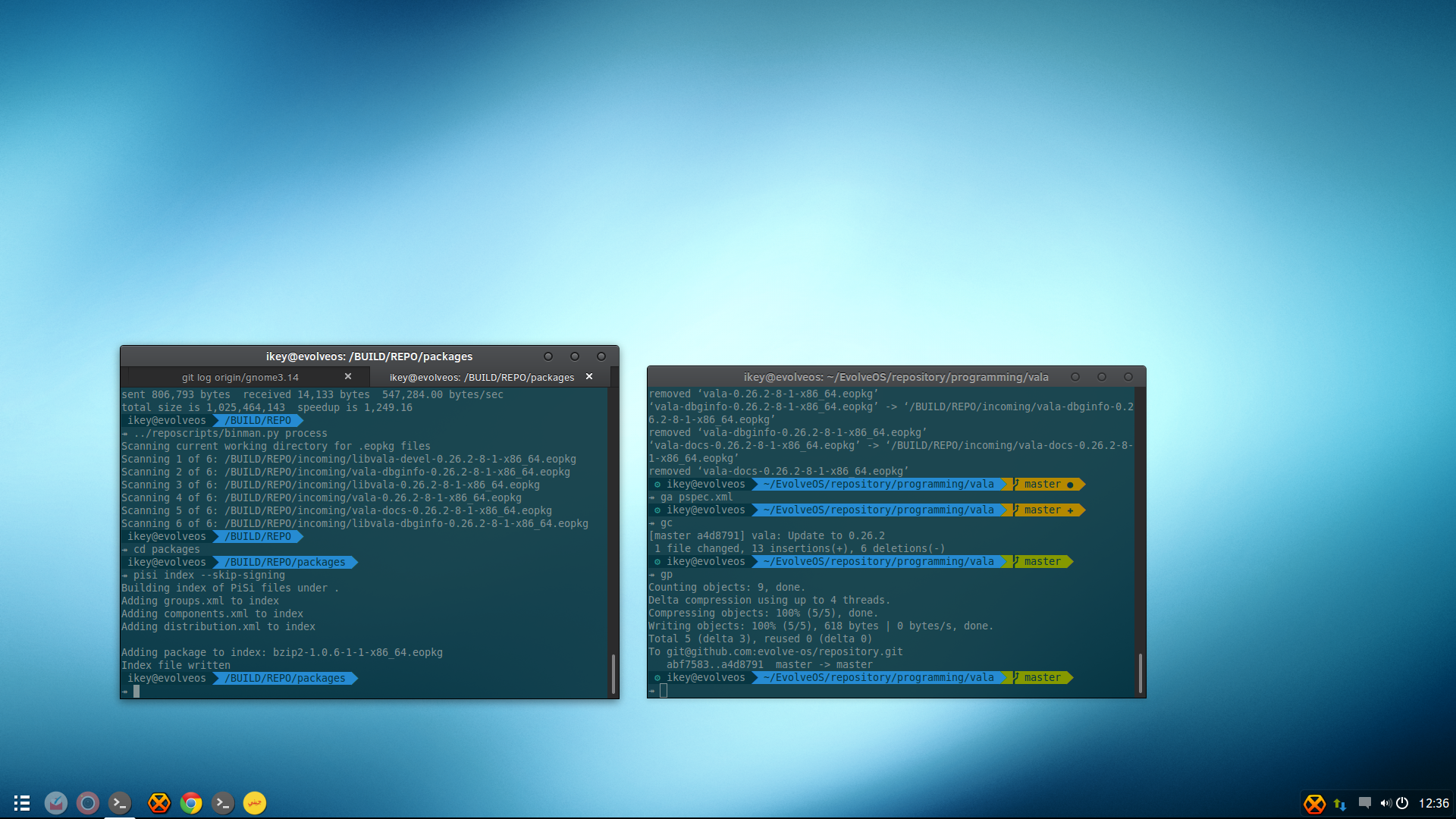Click the left terminal title bar
1456x819 pixels.
tap(369, 356)
